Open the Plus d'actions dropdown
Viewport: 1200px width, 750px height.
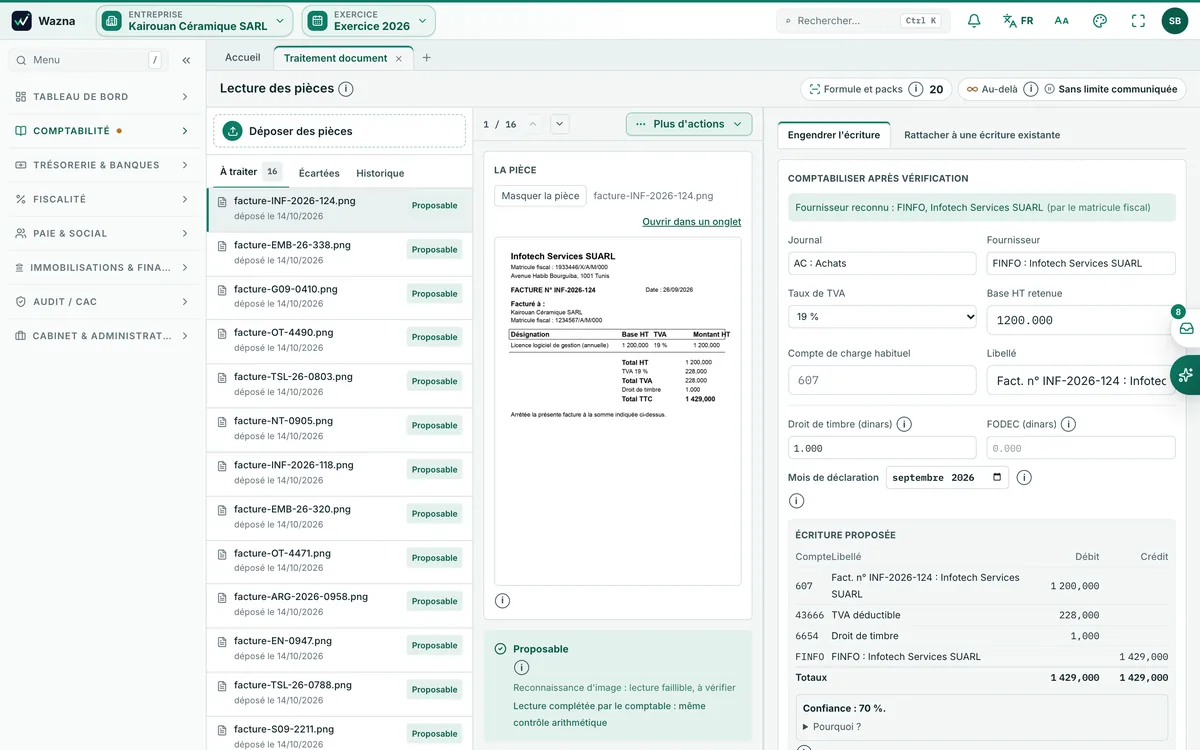coord(689,124)
